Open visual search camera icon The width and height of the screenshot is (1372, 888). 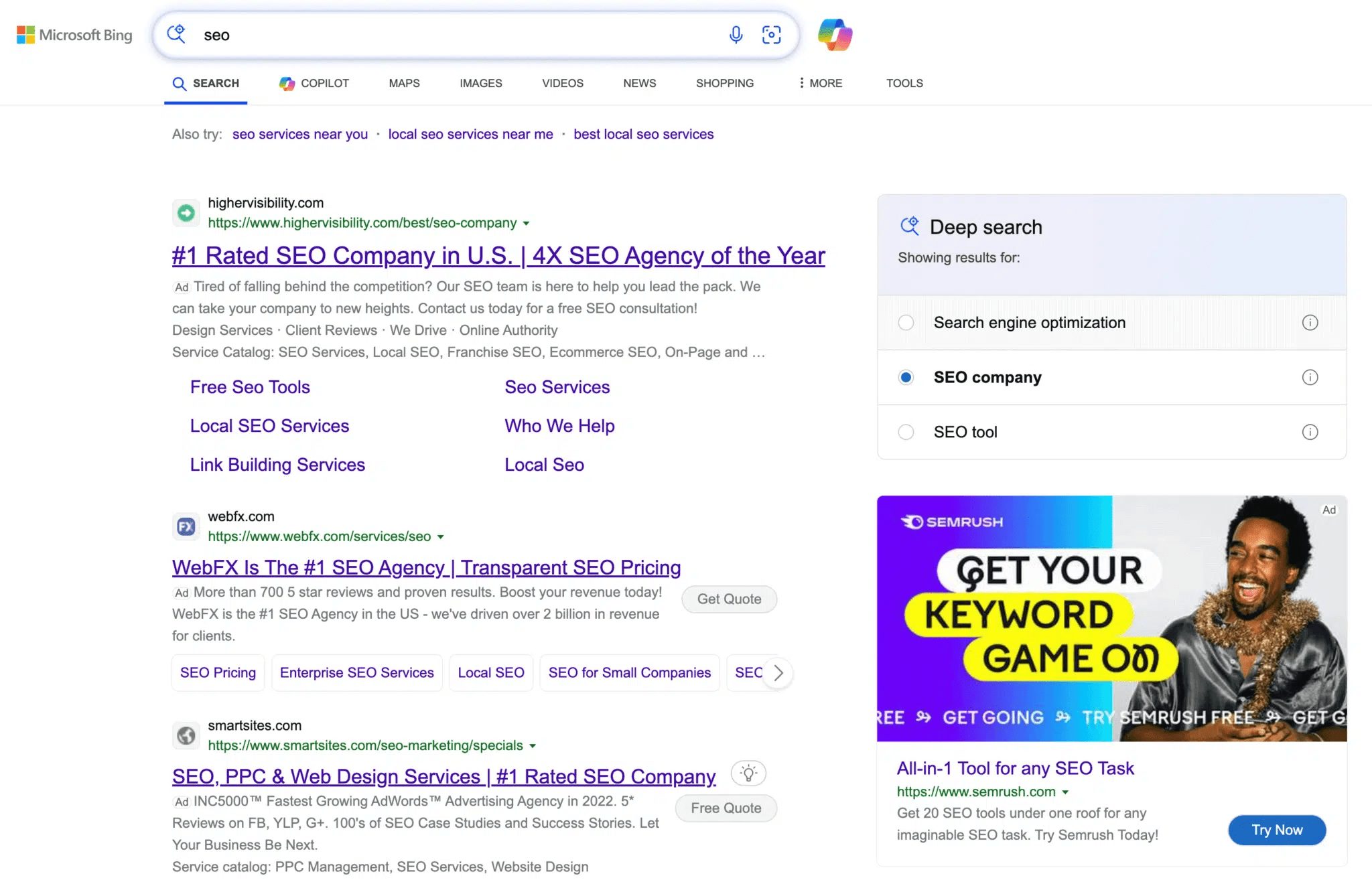(772, 35)
